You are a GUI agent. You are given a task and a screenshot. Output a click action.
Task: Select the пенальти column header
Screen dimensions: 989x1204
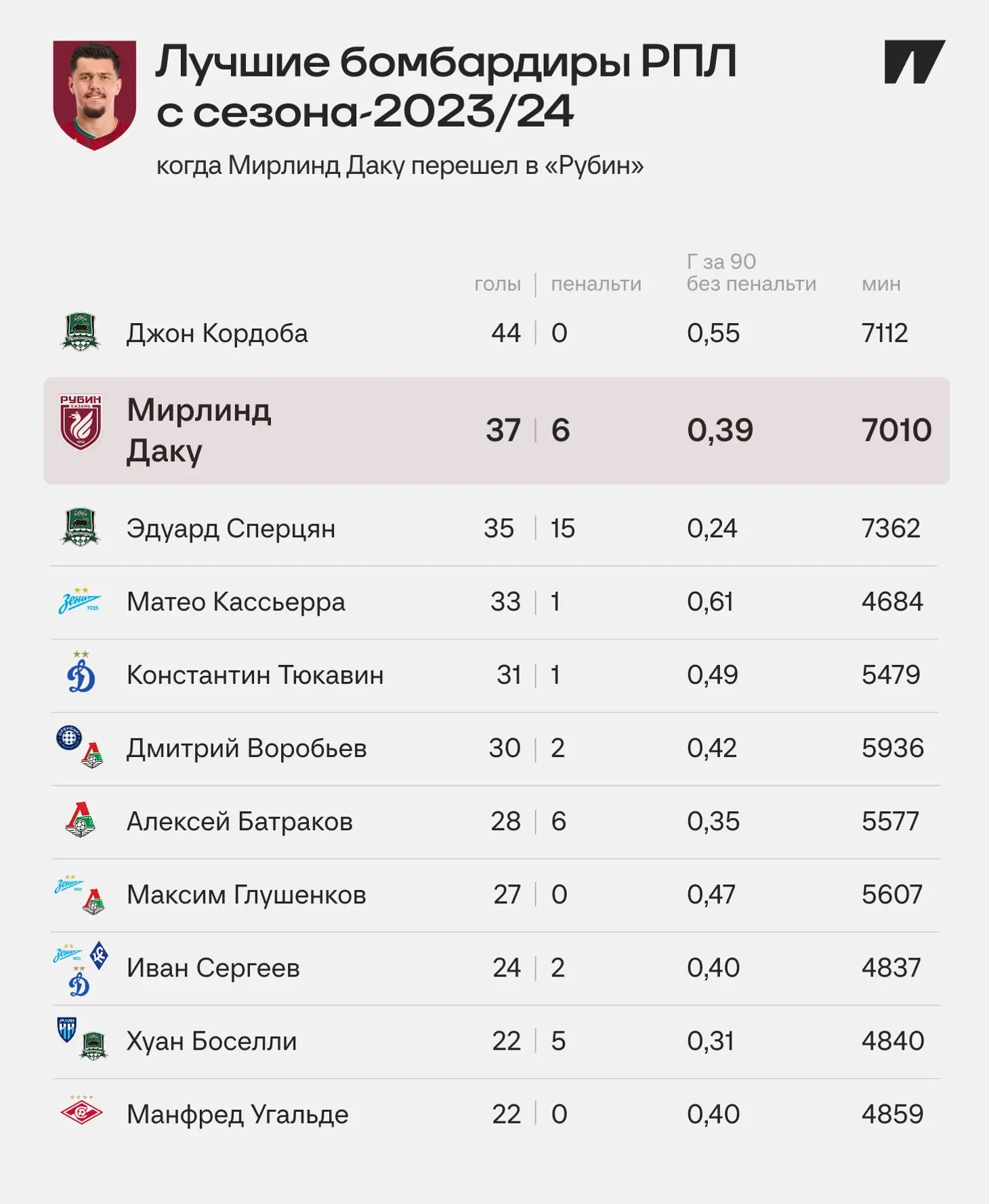(596, 284)
